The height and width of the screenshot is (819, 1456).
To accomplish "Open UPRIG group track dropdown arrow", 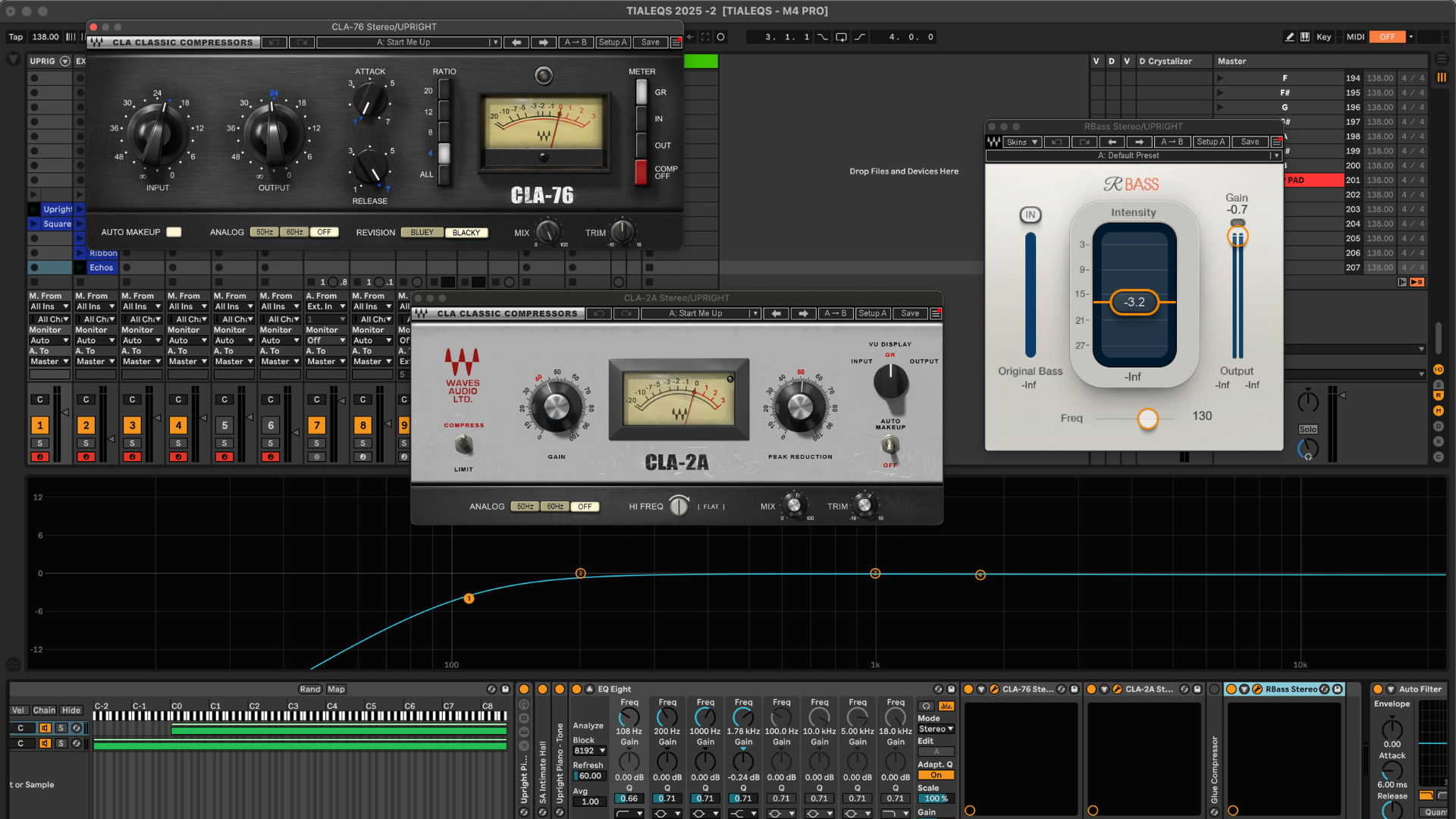I will [65, 61].
